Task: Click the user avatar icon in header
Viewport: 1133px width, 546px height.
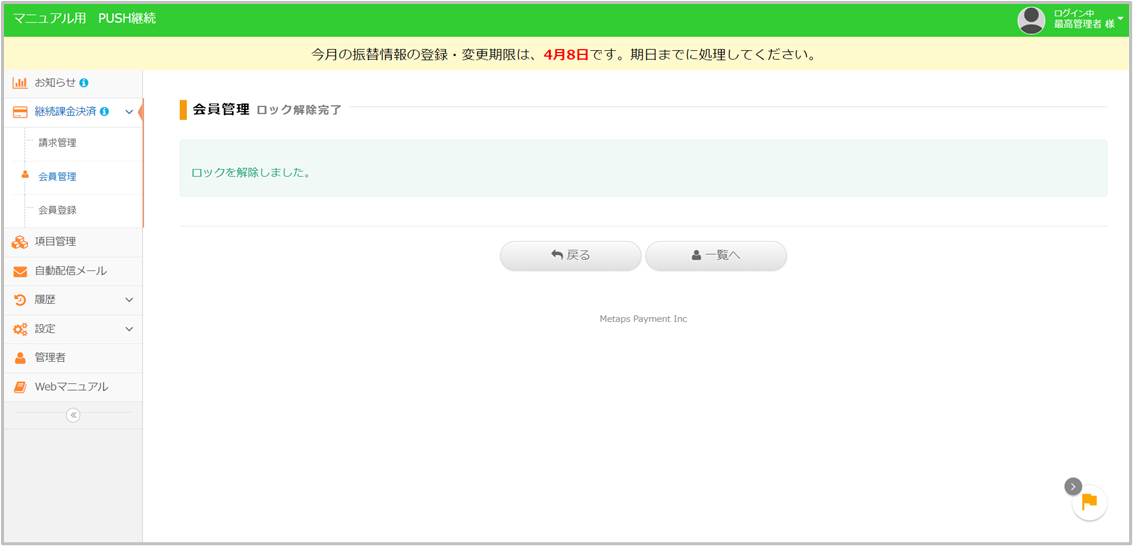Action: (1031, 20)
